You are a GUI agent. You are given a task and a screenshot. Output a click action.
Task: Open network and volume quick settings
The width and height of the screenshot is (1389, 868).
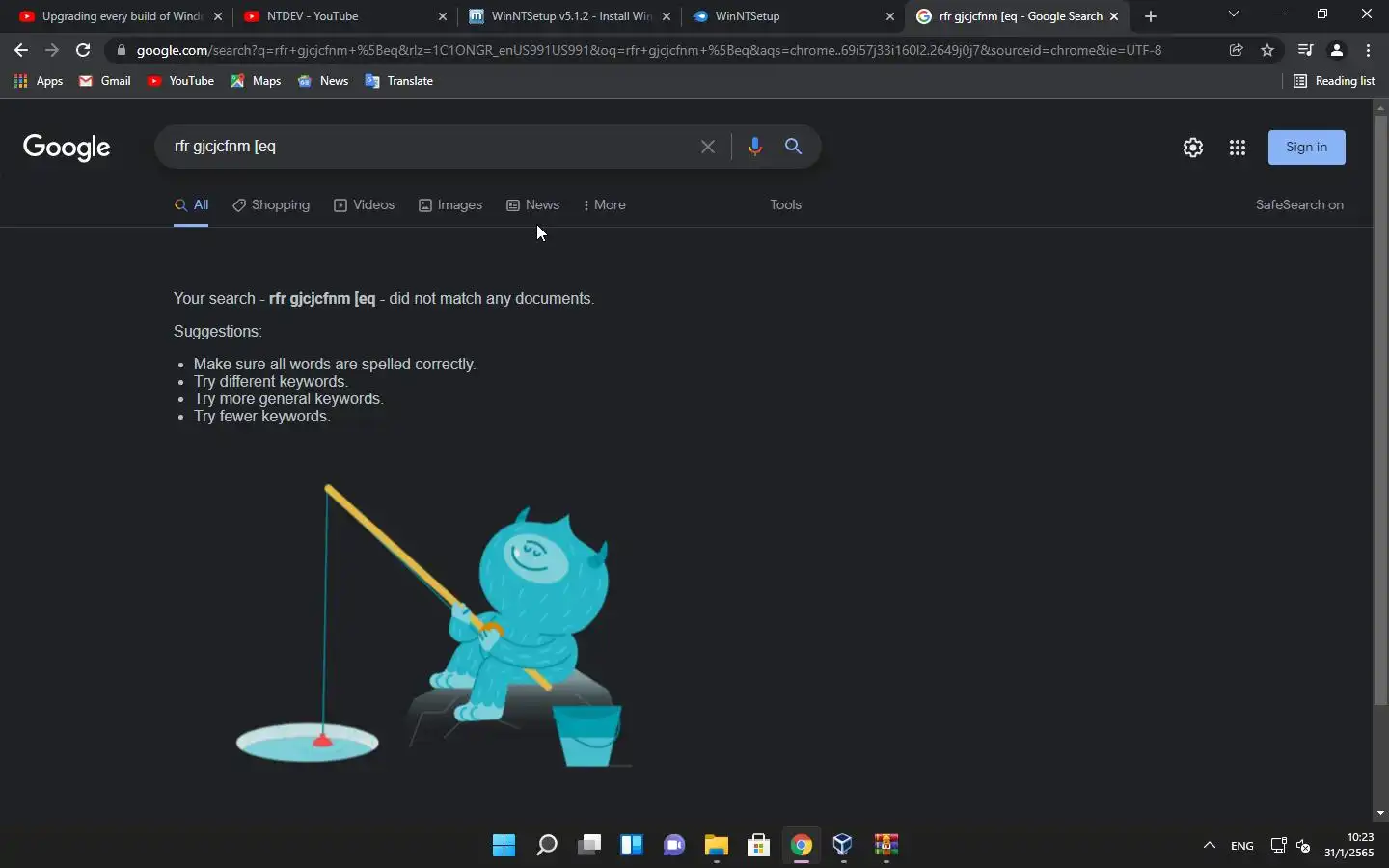click(x=1291, y=846)
